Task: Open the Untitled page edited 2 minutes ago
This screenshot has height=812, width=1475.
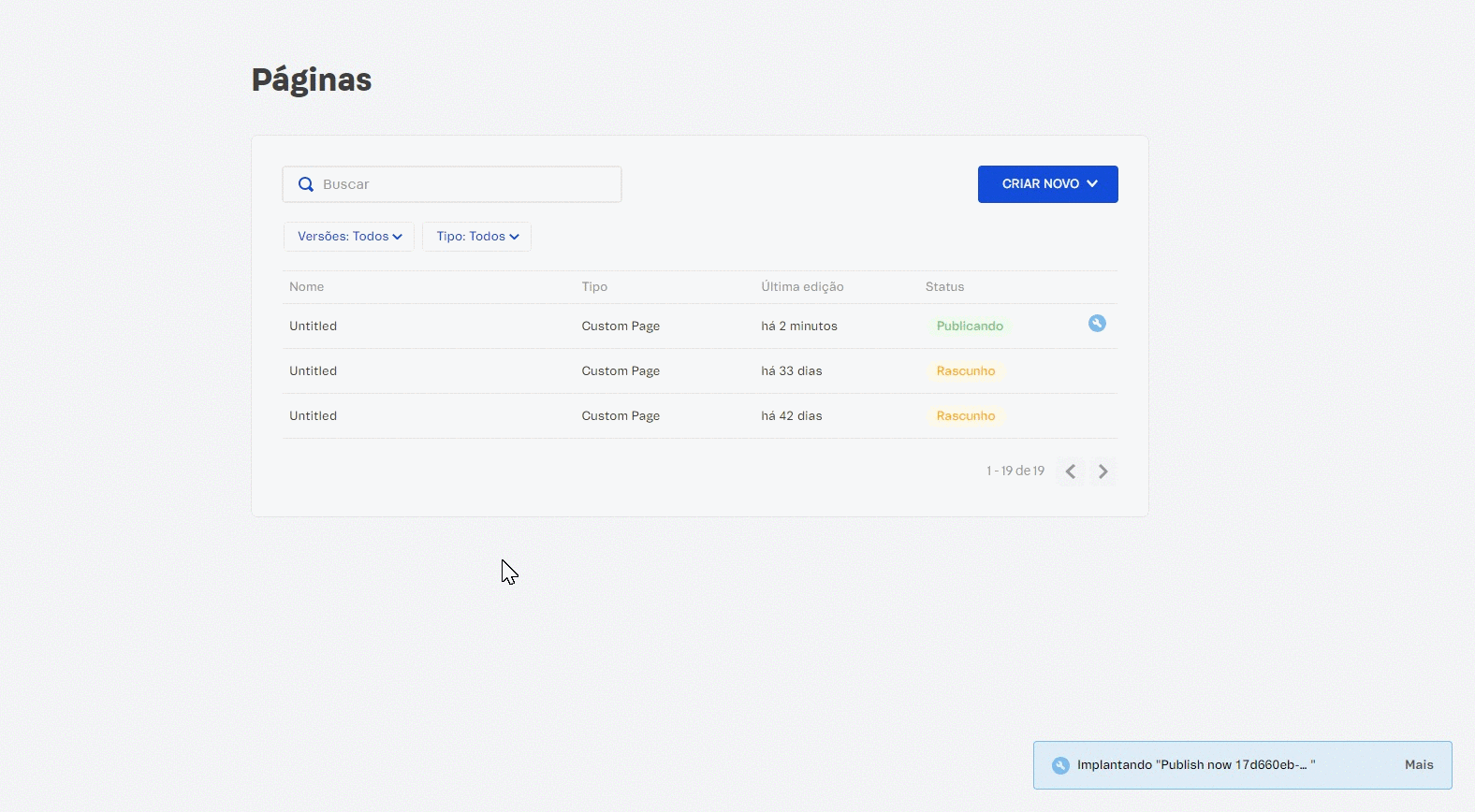Action: [x=314, y=326]
